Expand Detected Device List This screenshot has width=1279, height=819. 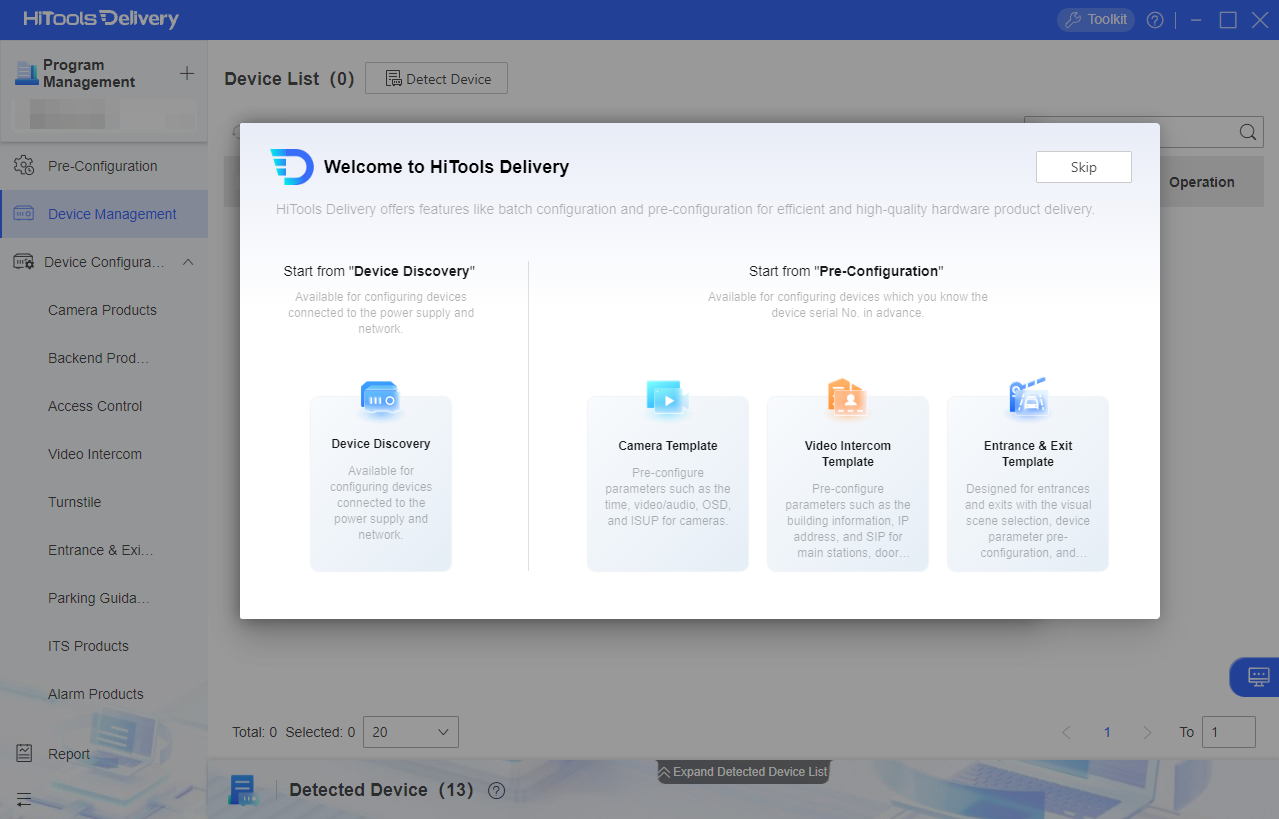pyautogui.click(x=743, y=771)
